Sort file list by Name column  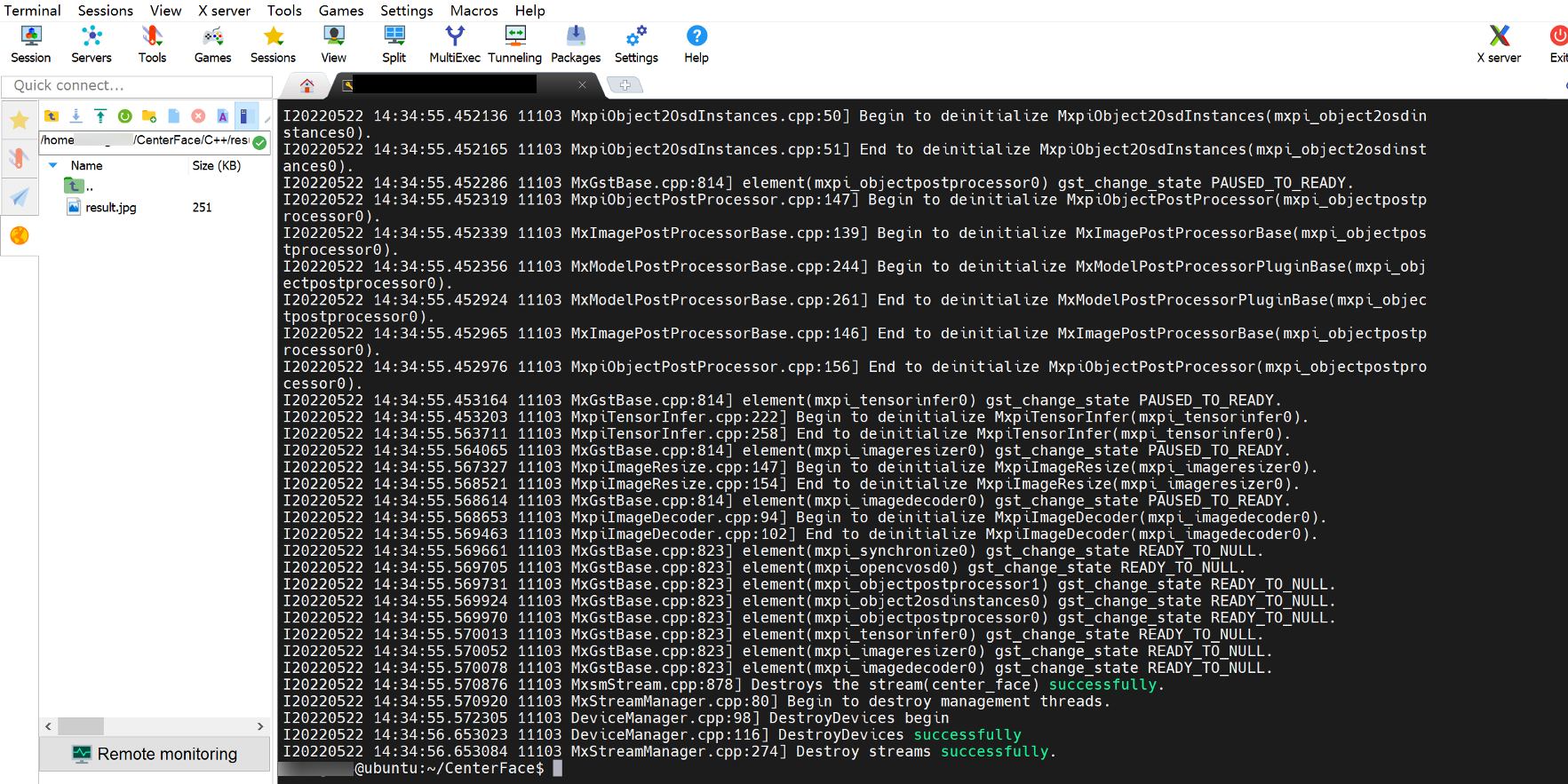[x=87, y=165]
